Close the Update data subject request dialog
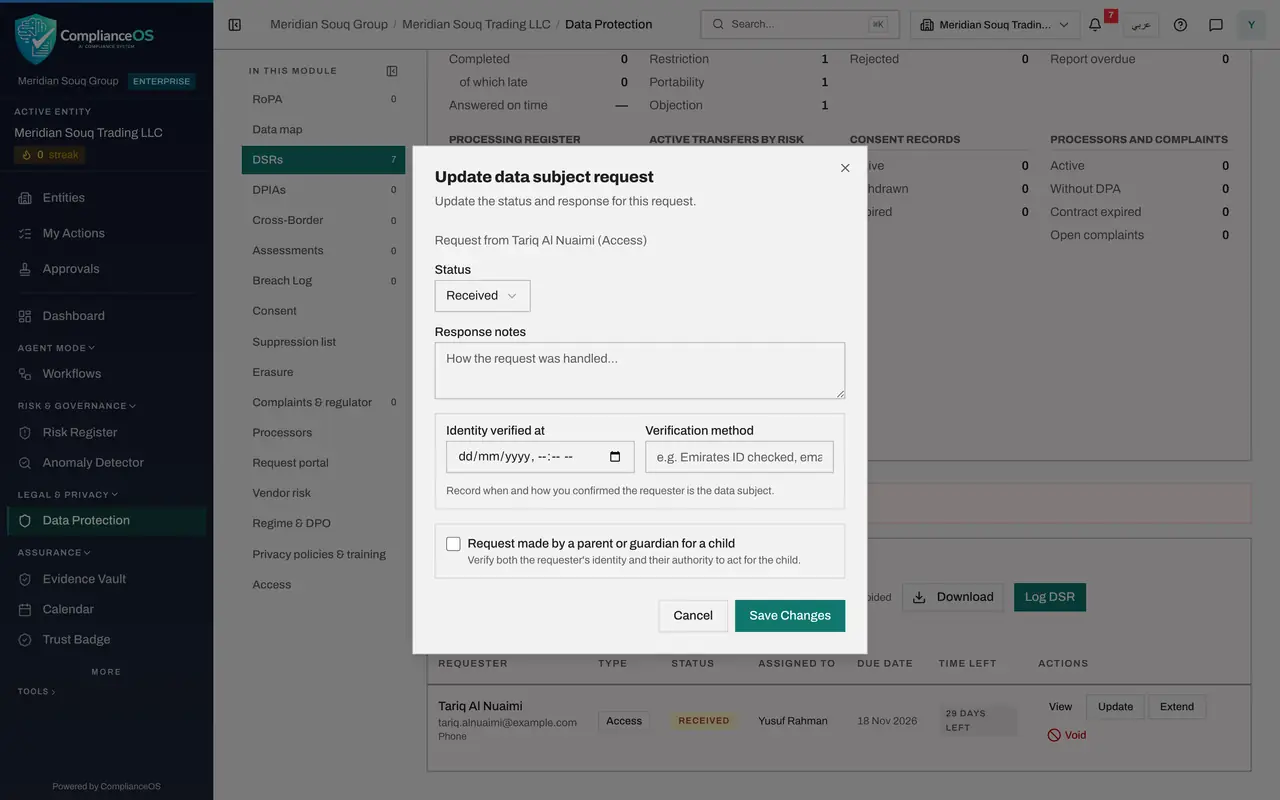 click(x=845, y=168)
